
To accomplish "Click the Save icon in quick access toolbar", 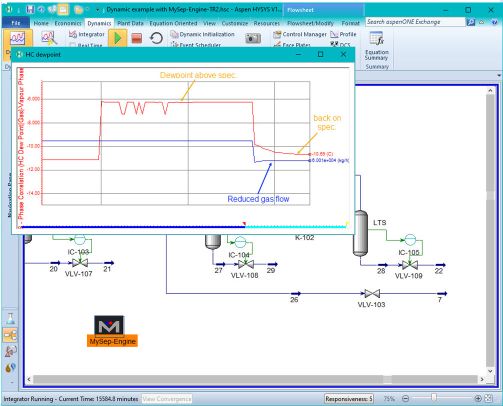I will (30, 9).
